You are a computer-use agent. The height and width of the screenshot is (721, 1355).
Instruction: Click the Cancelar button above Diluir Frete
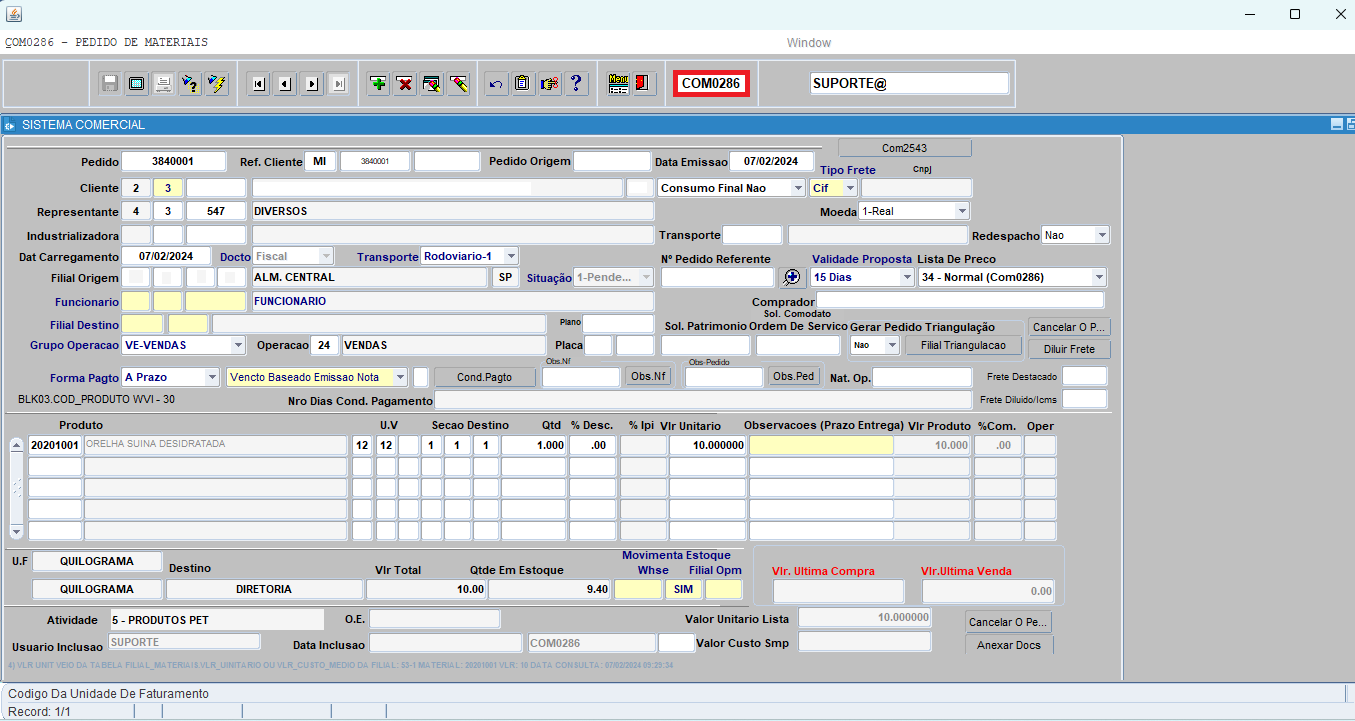click(1069, 328)
